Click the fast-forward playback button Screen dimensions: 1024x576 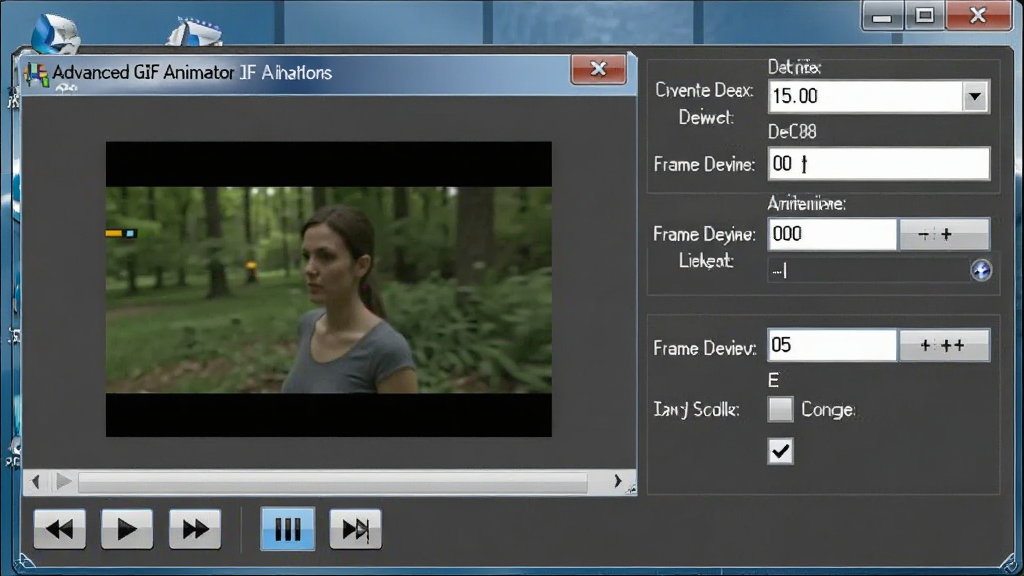pos(195,528)
